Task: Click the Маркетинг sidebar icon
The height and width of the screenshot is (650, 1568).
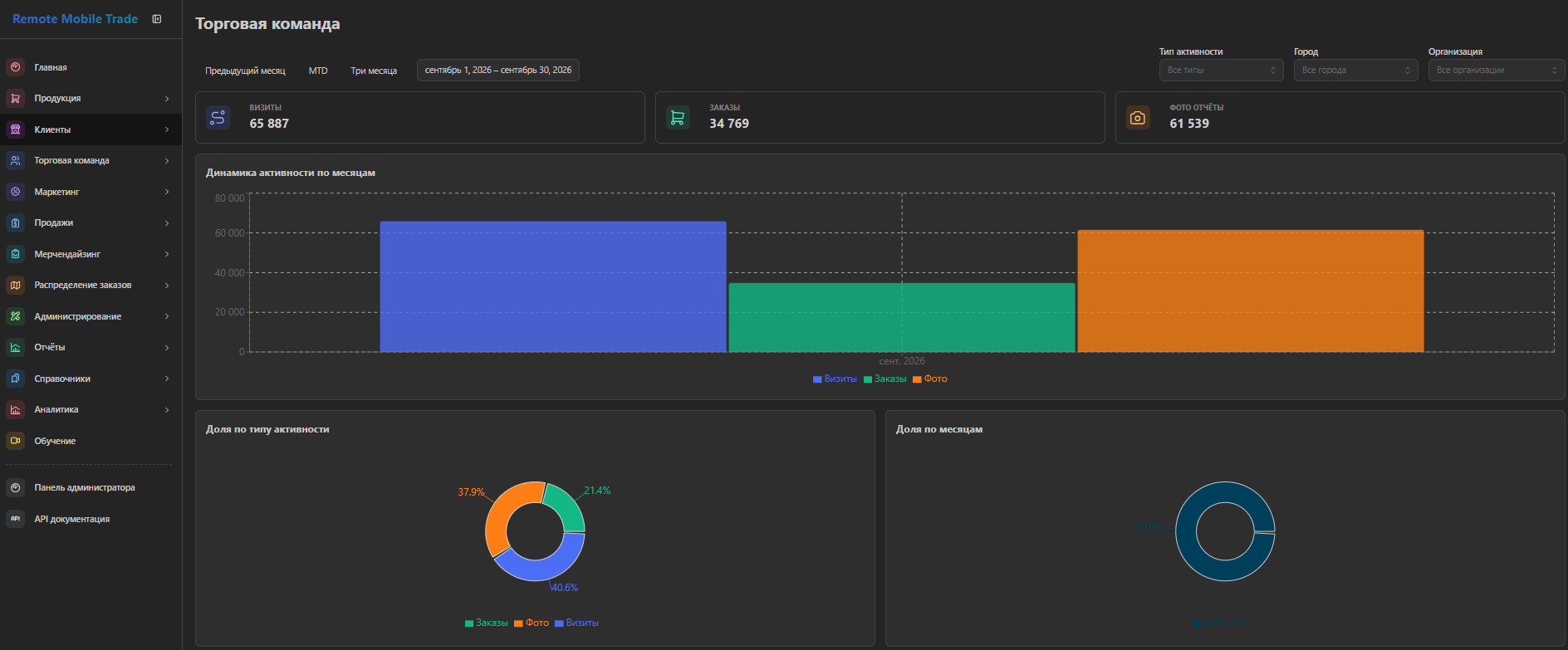Action: coord(15,192)
